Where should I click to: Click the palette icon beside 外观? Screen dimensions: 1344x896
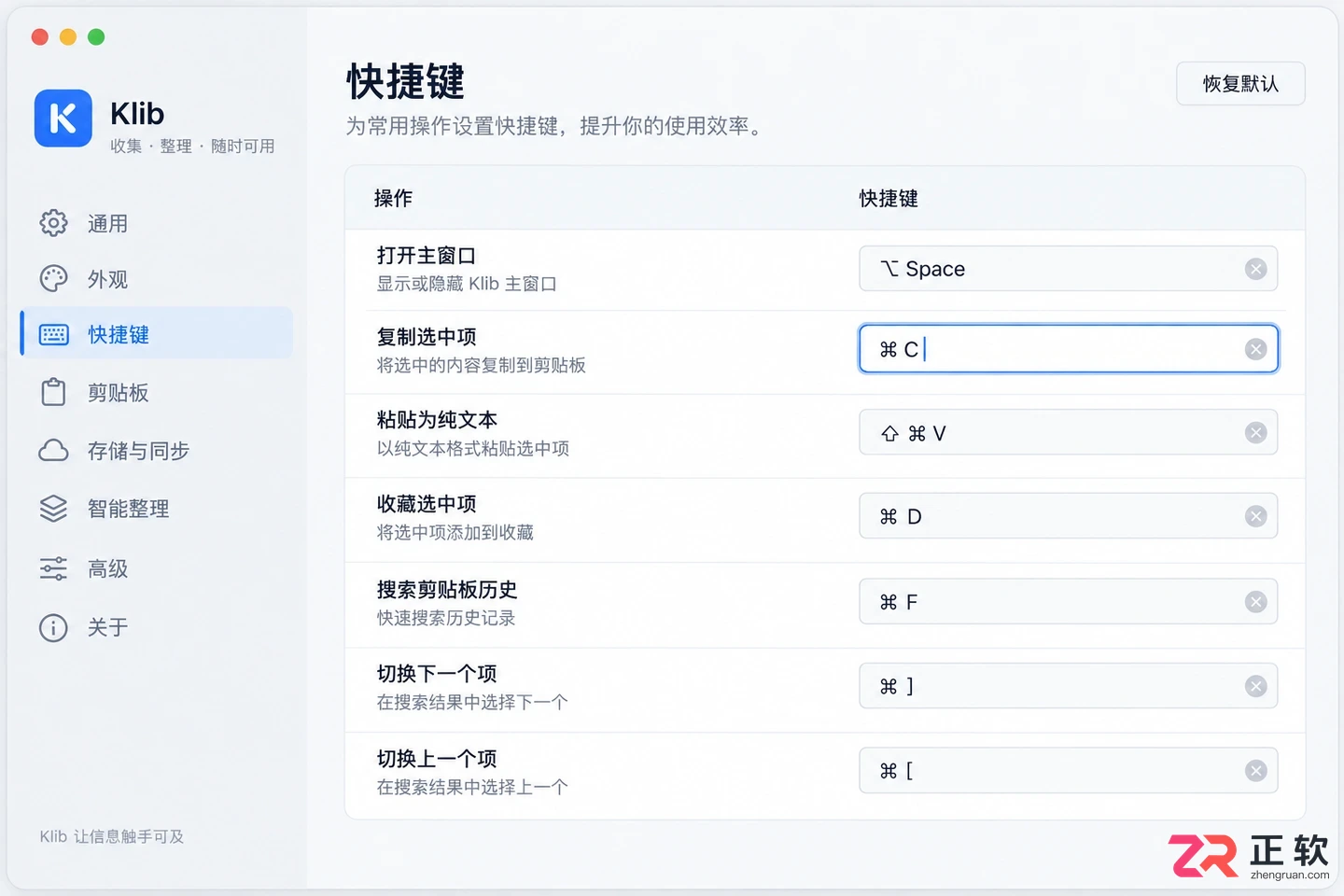[53, 279]
